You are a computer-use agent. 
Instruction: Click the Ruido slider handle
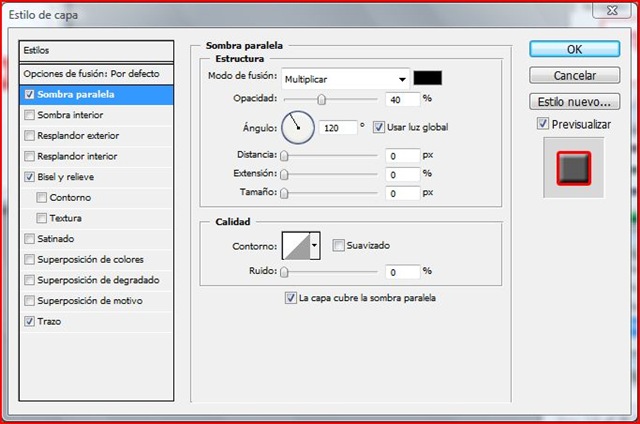pyautogui.click(x=284, y=272)
